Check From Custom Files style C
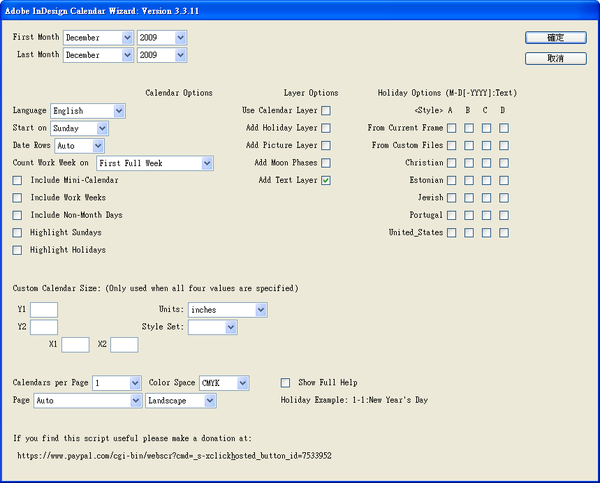 point(486,145)
